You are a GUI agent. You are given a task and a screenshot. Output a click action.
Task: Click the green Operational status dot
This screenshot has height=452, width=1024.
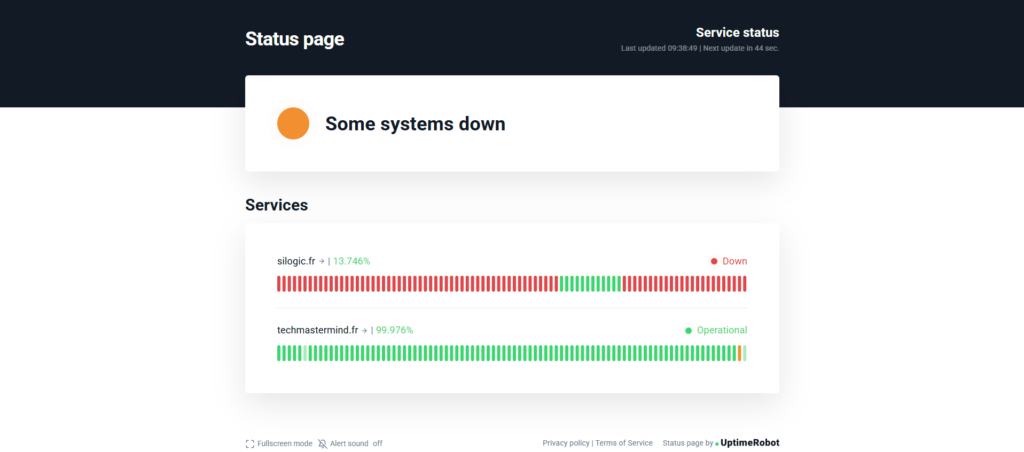pos(688,330)
